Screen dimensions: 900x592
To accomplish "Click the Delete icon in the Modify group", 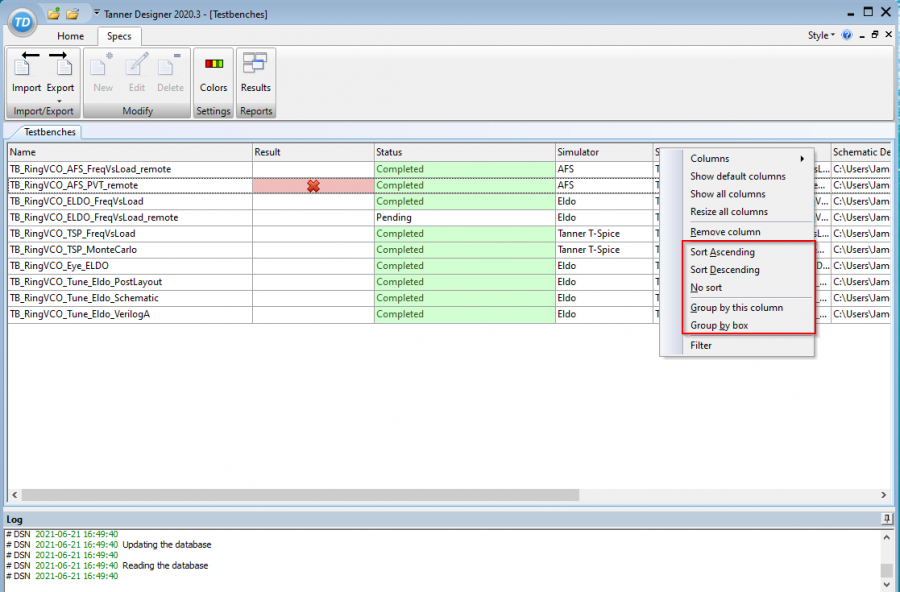I will pos(169,75).
